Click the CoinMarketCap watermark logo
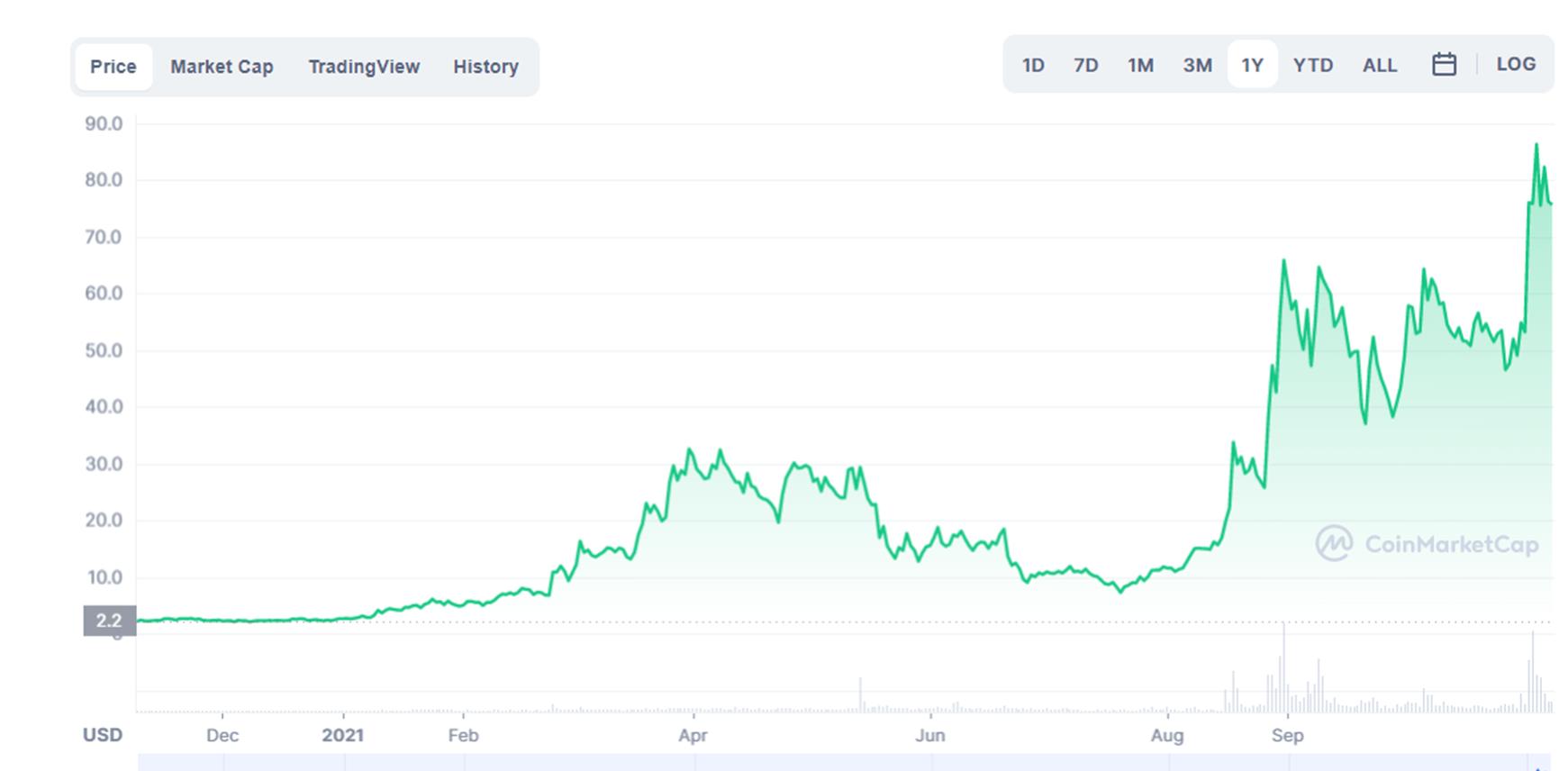Viewport: 1568px width, 771px height. [1427, 544]
